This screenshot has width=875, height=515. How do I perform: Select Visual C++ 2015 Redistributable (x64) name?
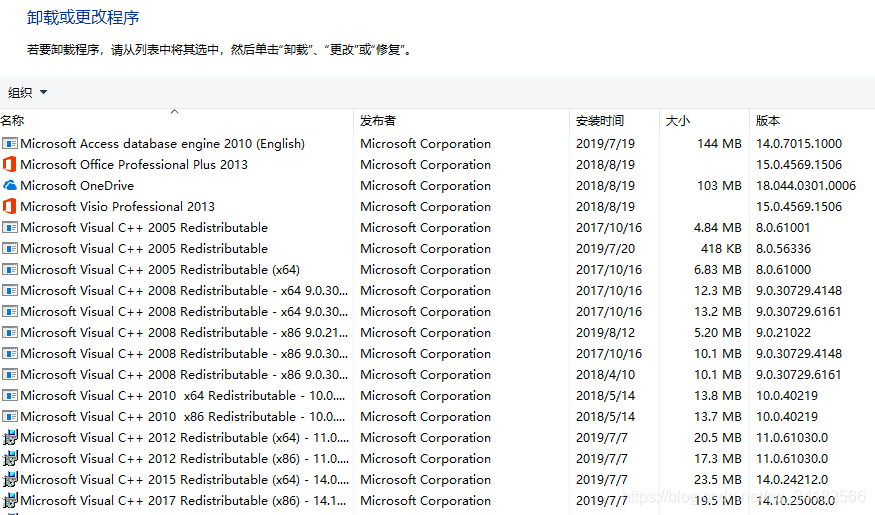pyautogui.click(x=184, y=480)
